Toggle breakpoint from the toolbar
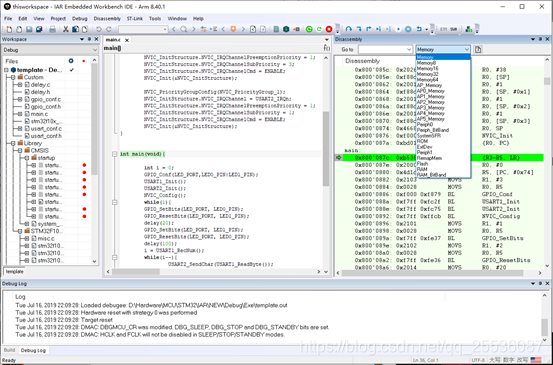 pyautogui.click(x=296, y=29)
